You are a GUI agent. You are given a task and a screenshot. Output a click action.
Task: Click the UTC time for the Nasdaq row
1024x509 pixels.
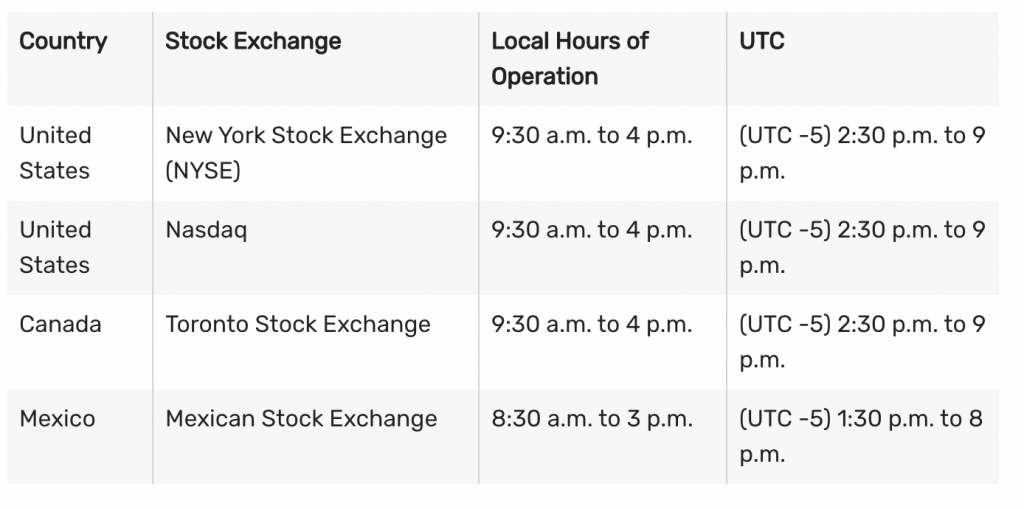click(x=862, y=247)
